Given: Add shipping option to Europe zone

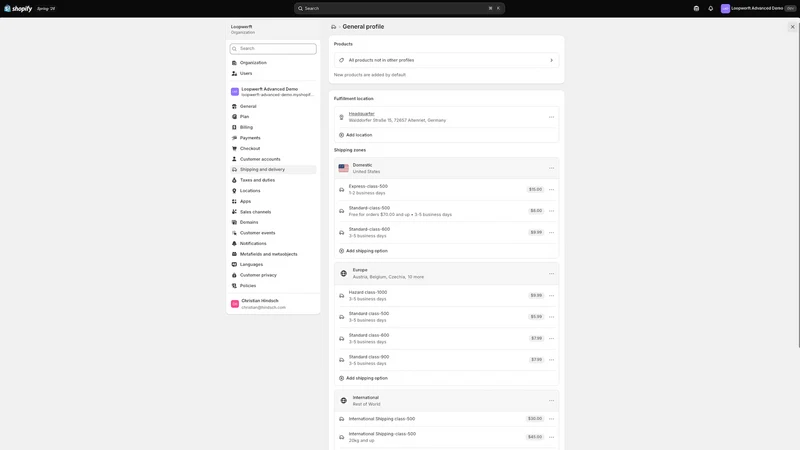Looking at the screenshot, I should 363,379.
